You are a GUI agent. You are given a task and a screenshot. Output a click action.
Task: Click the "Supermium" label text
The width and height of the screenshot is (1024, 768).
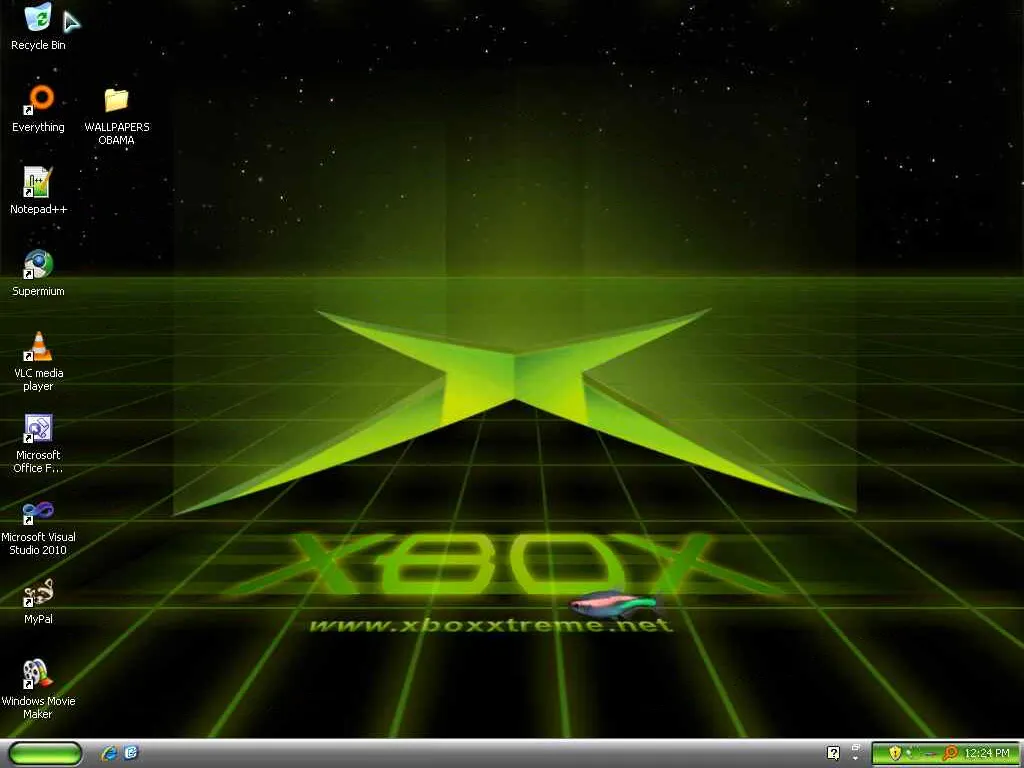pyautogui.click(x=38, y=291)
